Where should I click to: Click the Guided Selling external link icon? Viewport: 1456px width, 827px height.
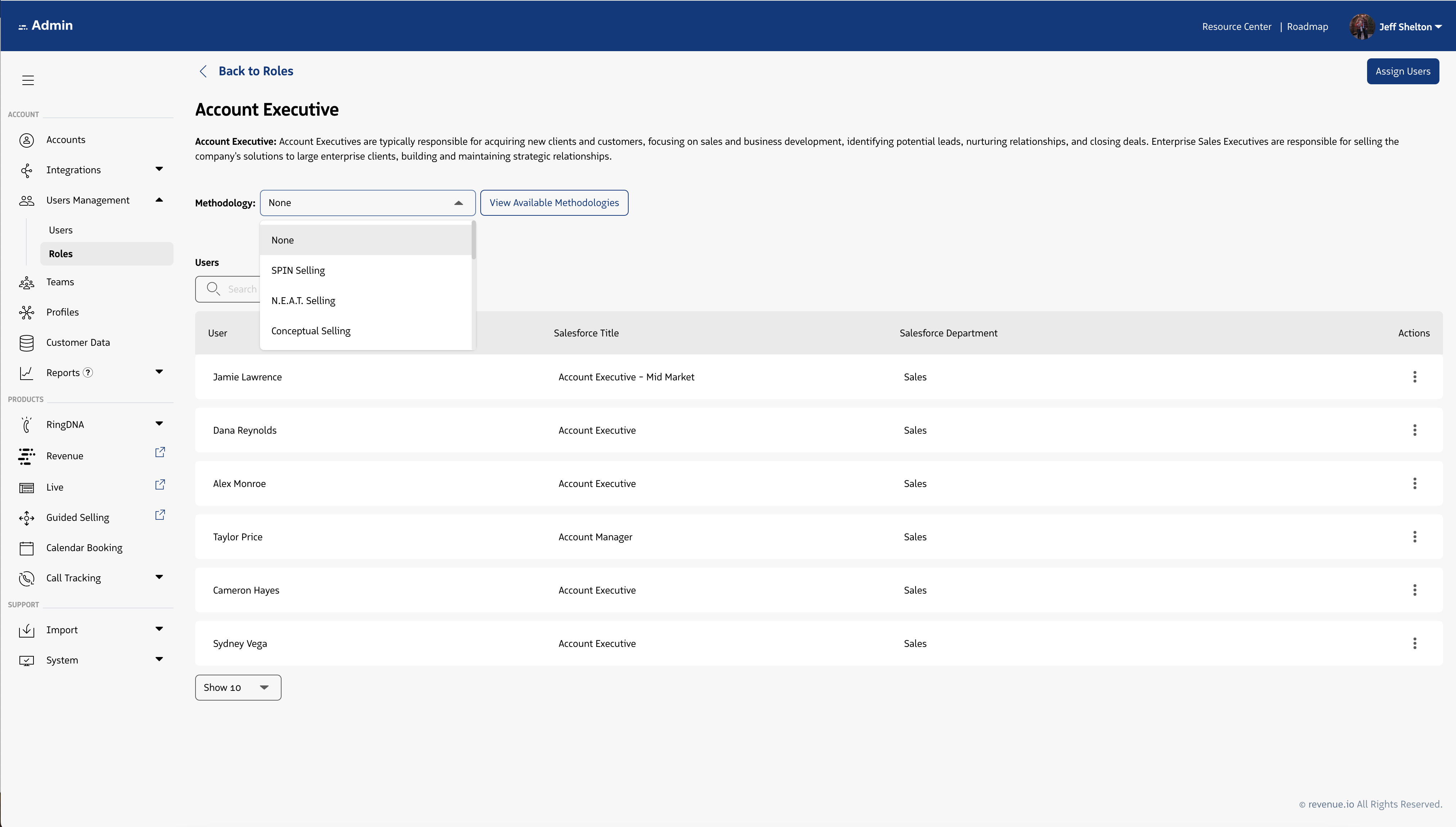point(160,515)
